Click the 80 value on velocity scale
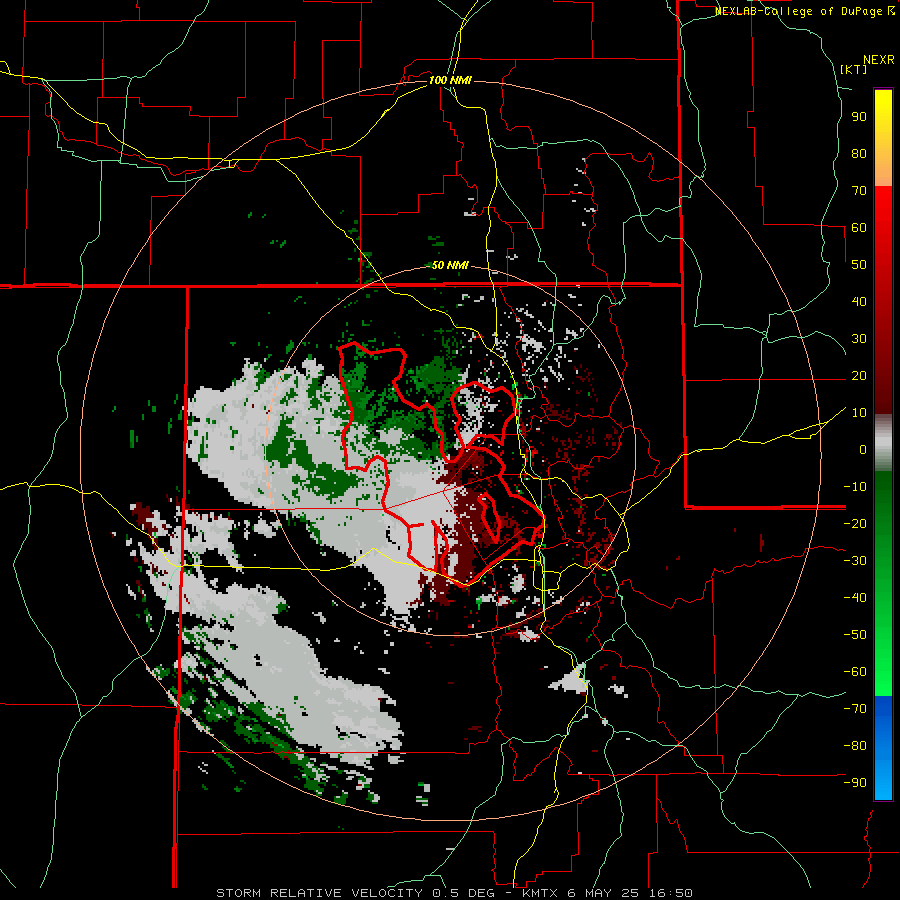This screenshot has width=900, height=900. tap(859, 154)
